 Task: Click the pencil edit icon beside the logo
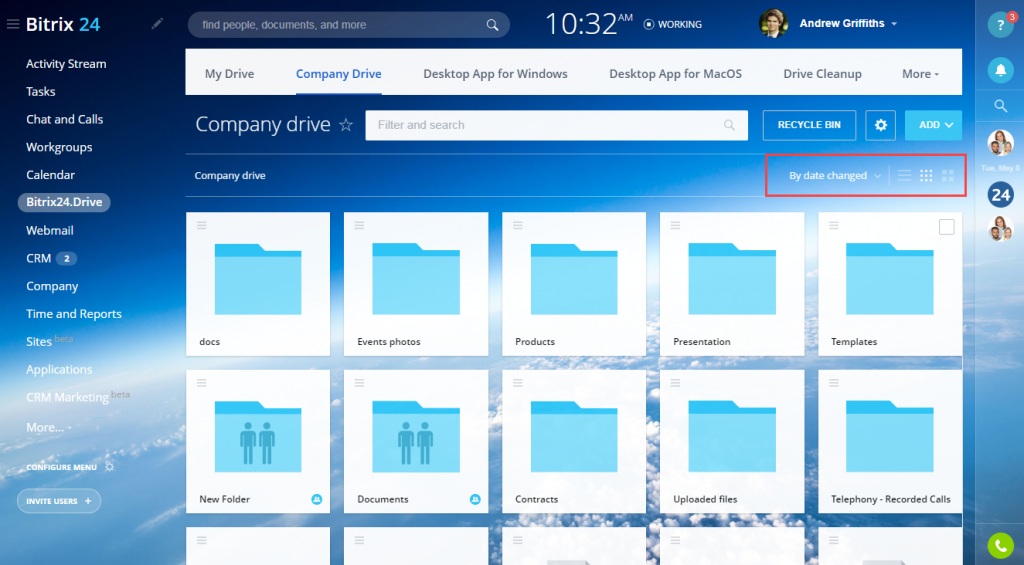[x=157, y=24]
